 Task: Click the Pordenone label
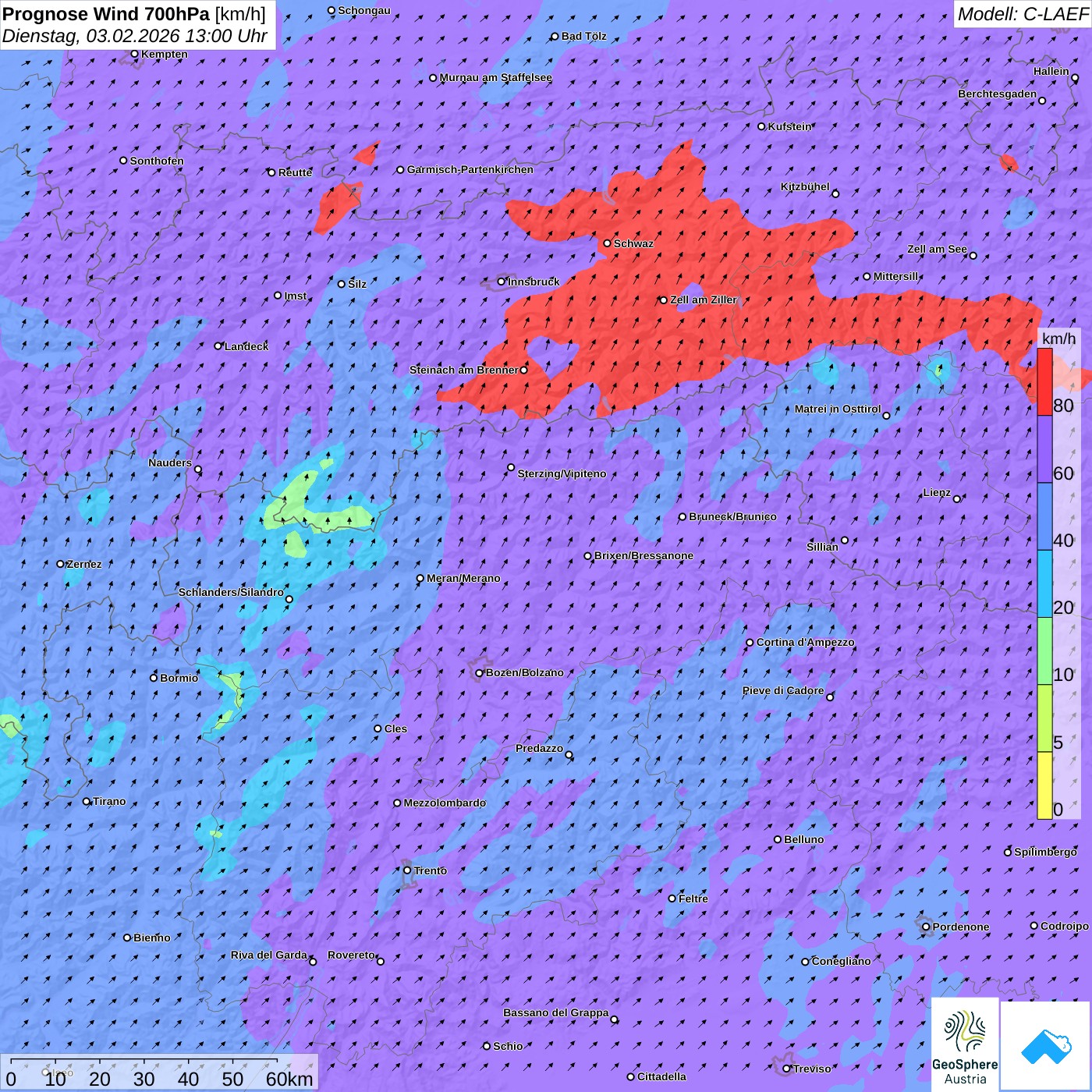(961, 927)
